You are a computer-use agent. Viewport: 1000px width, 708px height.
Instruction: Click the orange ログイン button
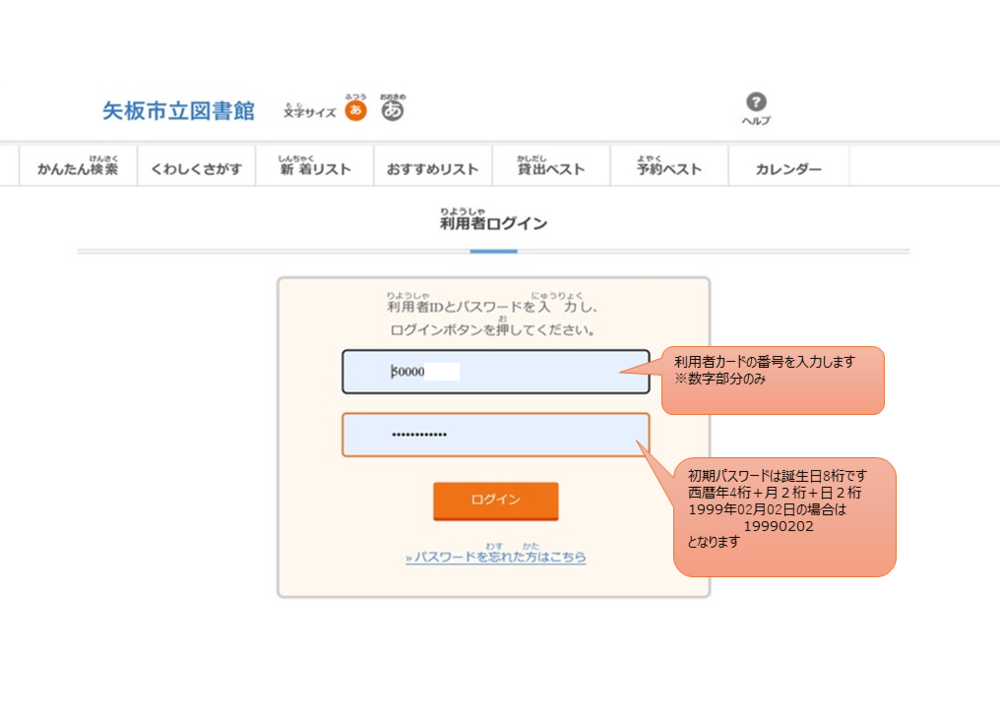point(496,500)
